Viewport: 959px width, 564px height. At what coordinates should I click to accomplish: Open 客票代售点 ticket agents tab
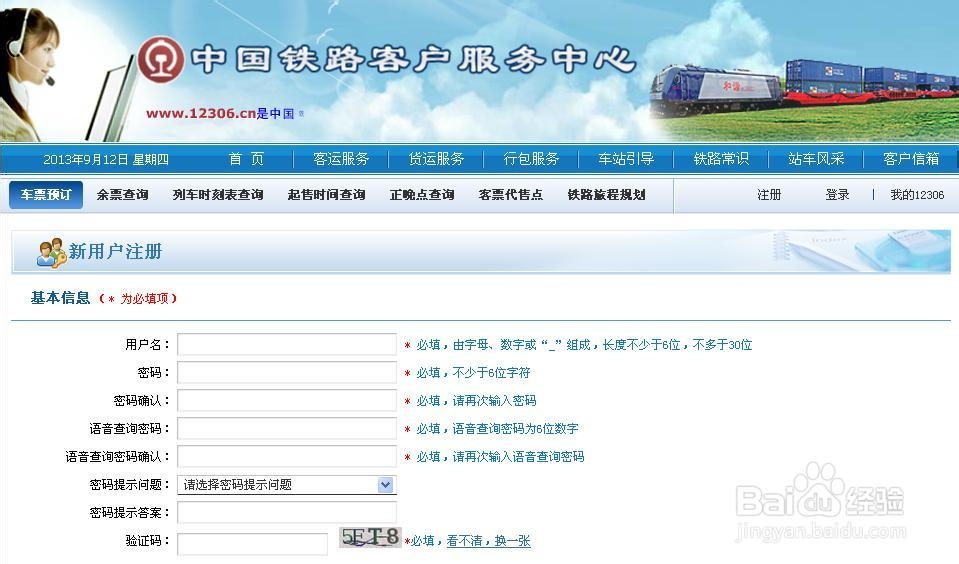(511, 195)
